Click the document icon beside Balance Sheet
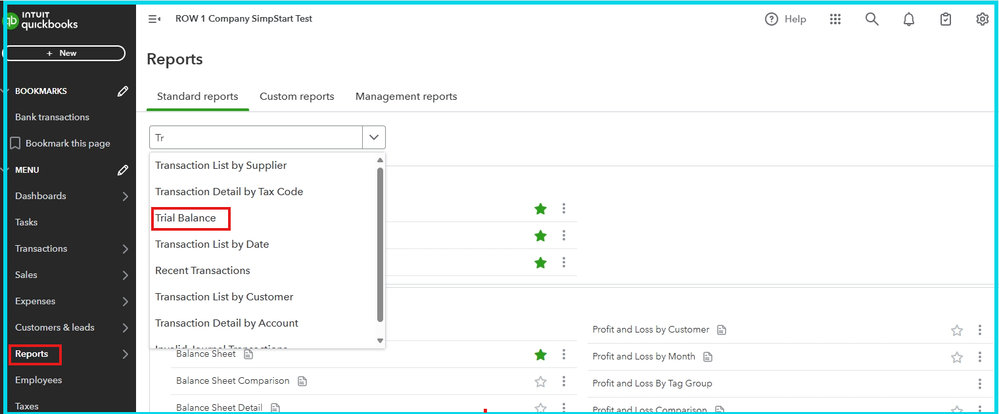This screenshot has height=414, width=999. [248, 354]
